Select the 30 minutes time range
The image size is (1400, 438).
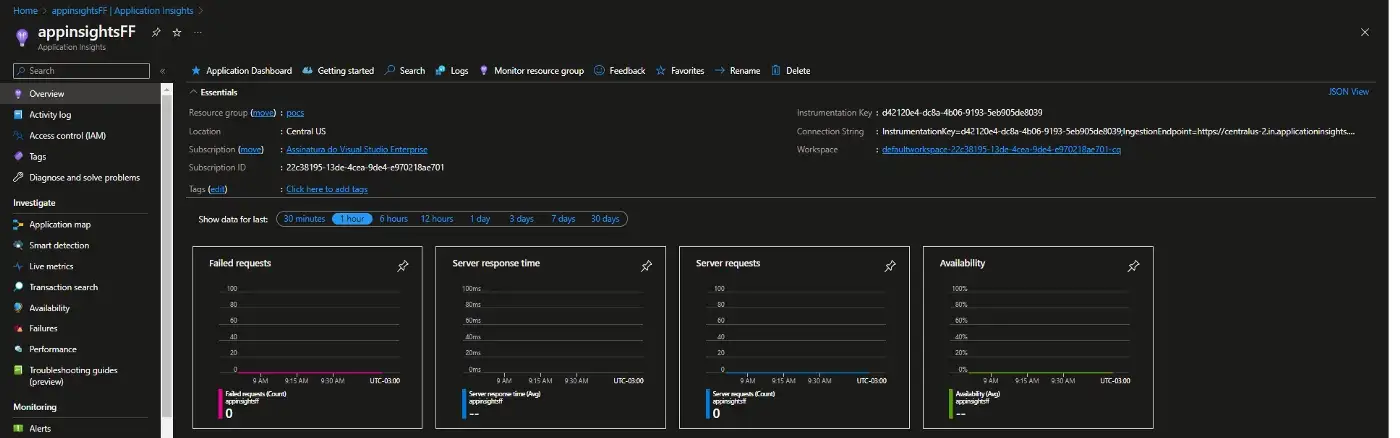pos(304,219)
